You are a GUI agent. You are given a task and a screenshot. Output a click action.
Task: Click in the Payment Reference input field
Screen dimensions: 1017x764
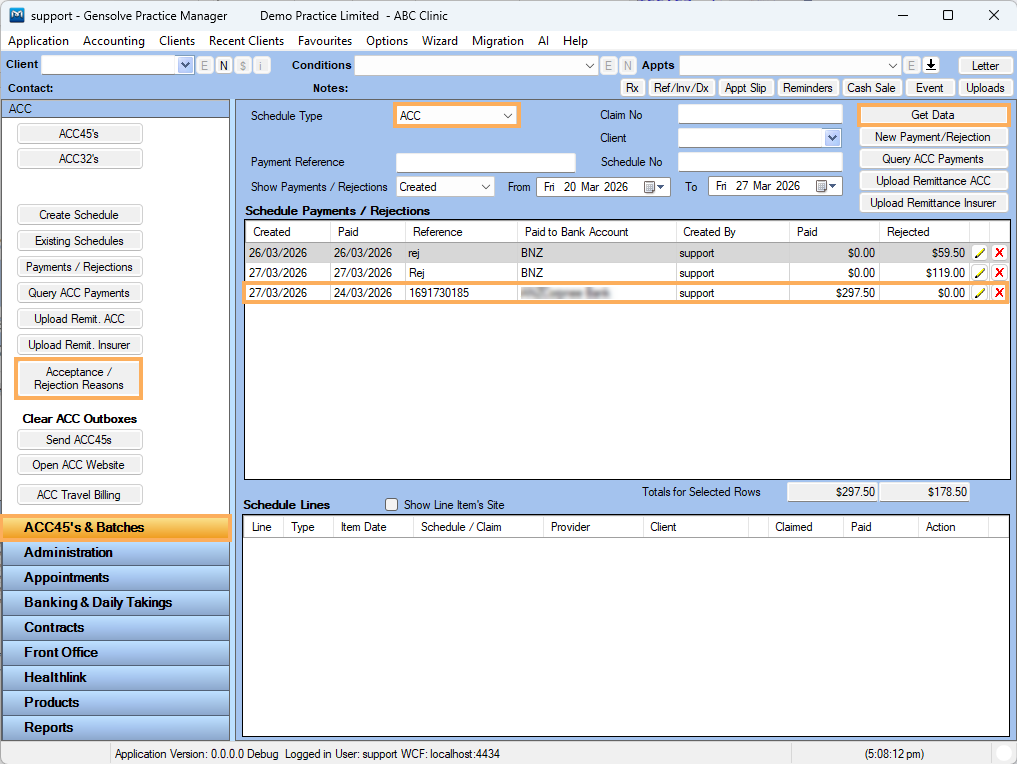click(485, 162)
